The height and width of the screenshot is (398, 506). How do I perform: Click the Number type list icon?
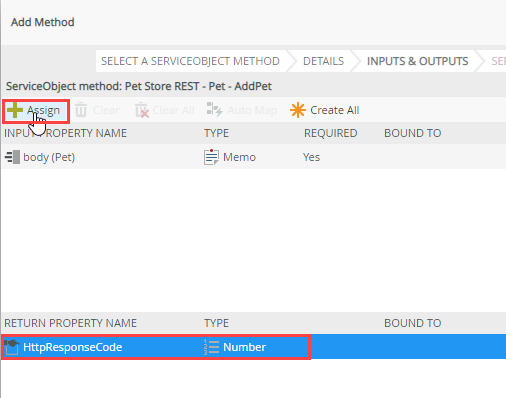click(x=211, y=347)
